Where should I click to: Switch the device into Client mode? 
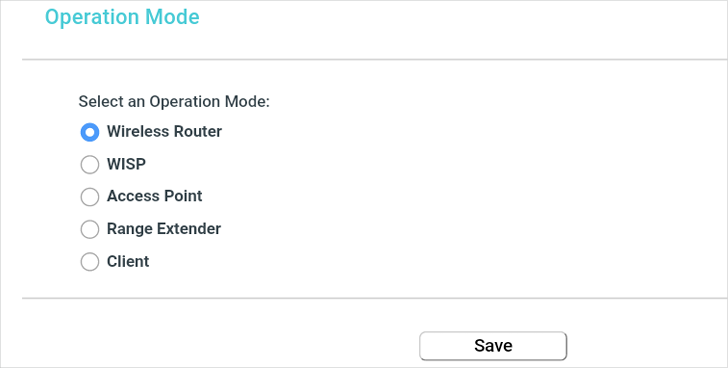coord(90,262)
